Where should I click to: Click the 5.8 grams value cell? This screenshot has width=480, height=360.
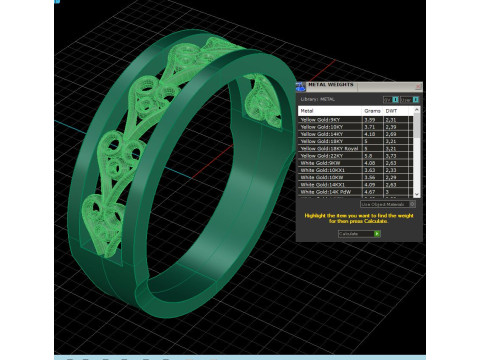coord(372,156)
